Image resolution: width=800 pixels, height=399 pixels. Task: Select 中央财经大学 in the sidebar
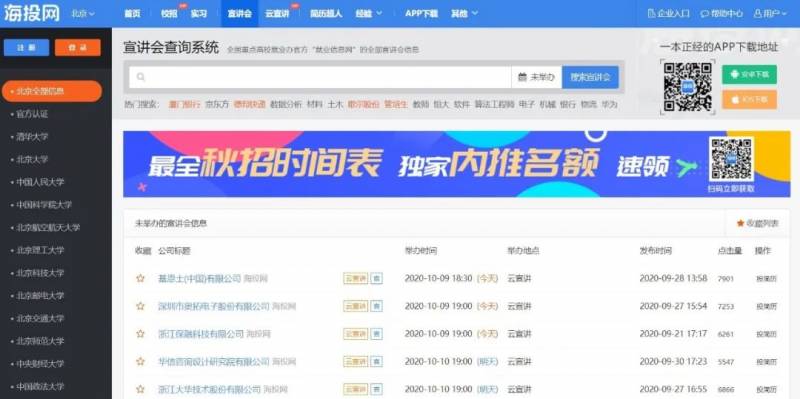point(40,364)
